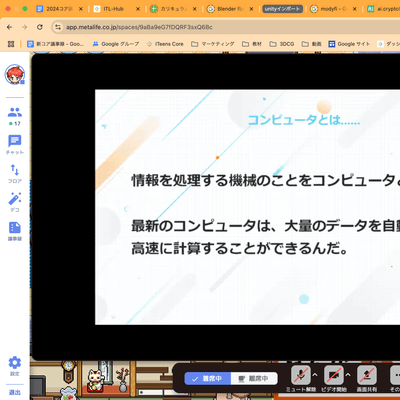
Task: Switch to the ai.crypto tab
Action: coord(383,9)
